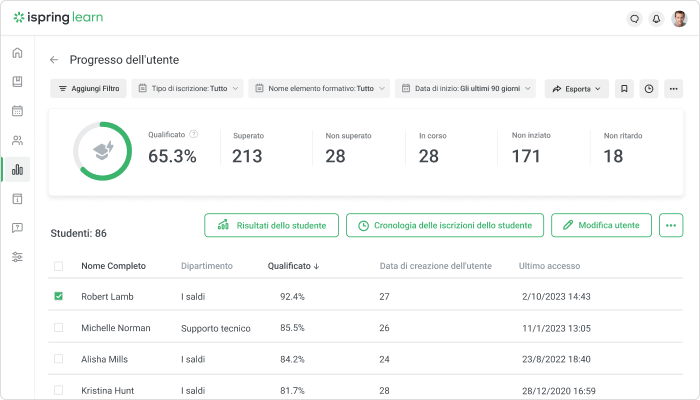Click the Dipartimento column header
Image resolution: width=700 pixels, height=400 pixels.
(207, 266)
